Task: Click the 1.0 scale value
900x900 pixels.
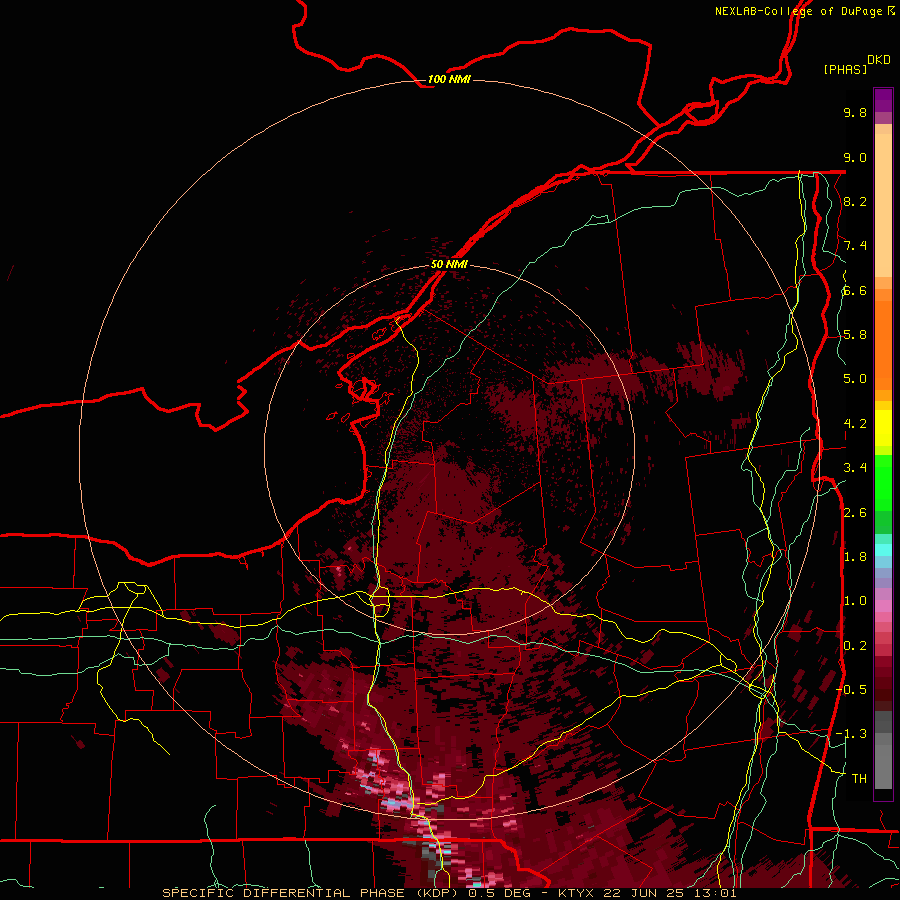Action: pos(855,601)
